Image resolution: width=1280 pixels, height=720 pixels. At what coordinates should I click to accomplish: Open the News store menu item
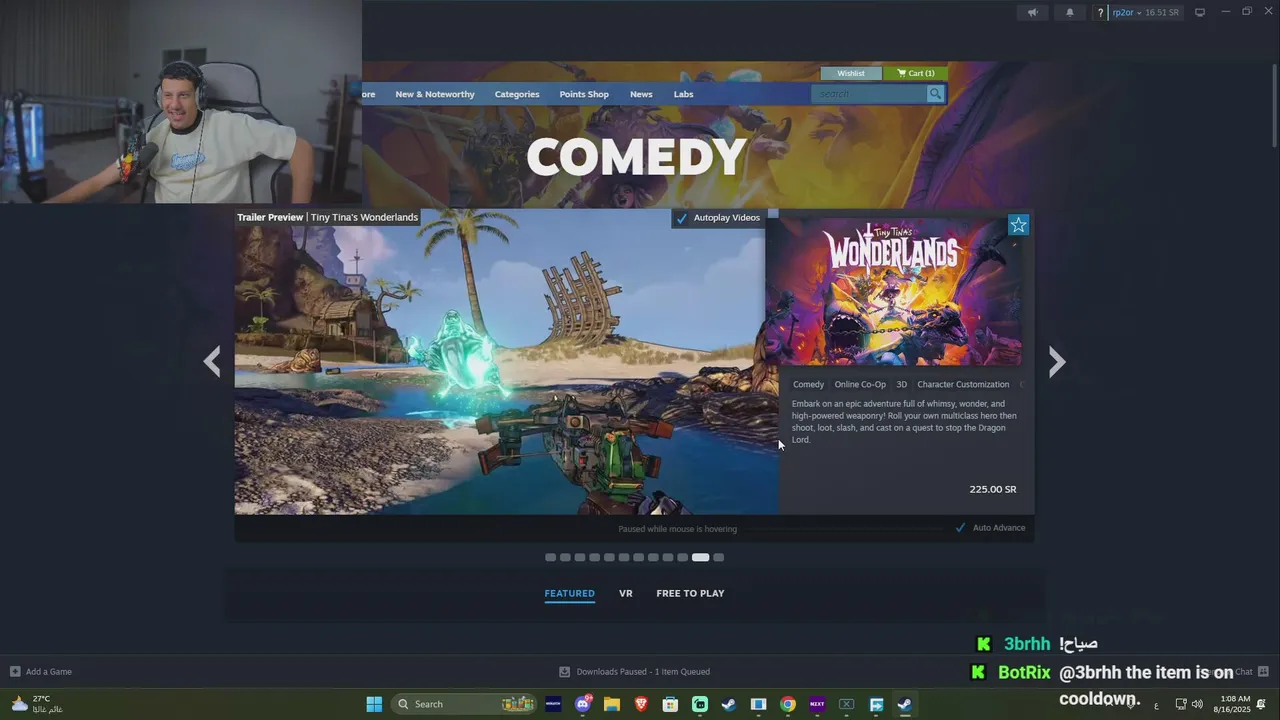pos(641,94)
